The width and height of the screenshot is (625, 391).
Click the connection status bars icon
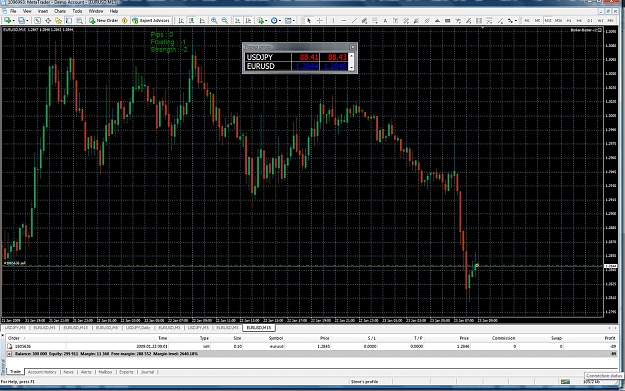[x=565, y=381]
